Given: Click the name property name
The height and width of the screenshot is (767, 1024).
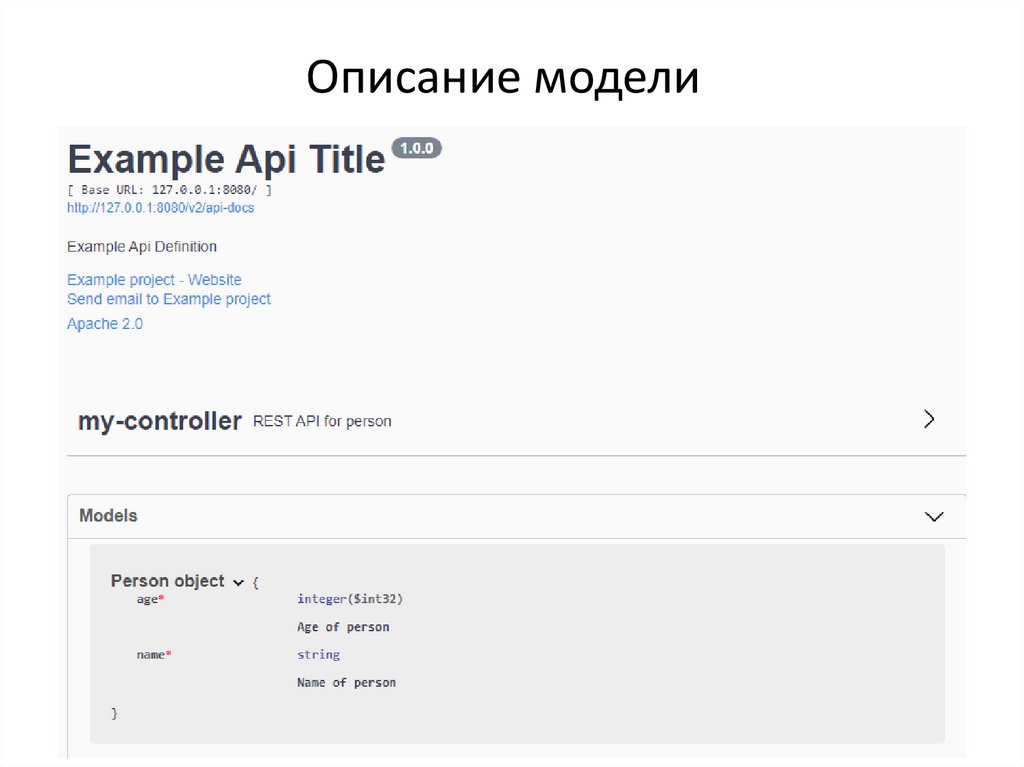Looking at the screenshot, I should (151, 655).
